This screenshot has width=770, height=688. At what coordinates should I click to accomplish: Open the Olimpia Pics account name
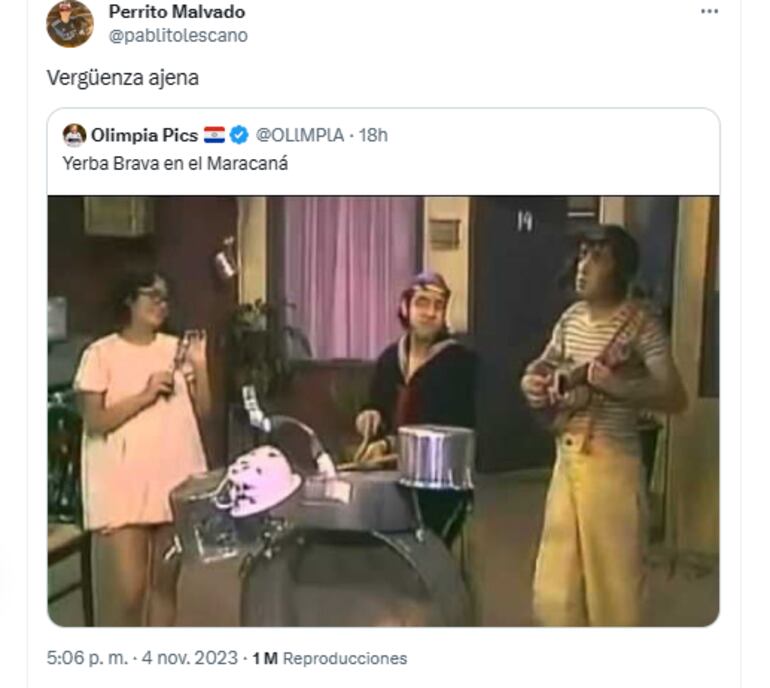[x=144, y=135]
